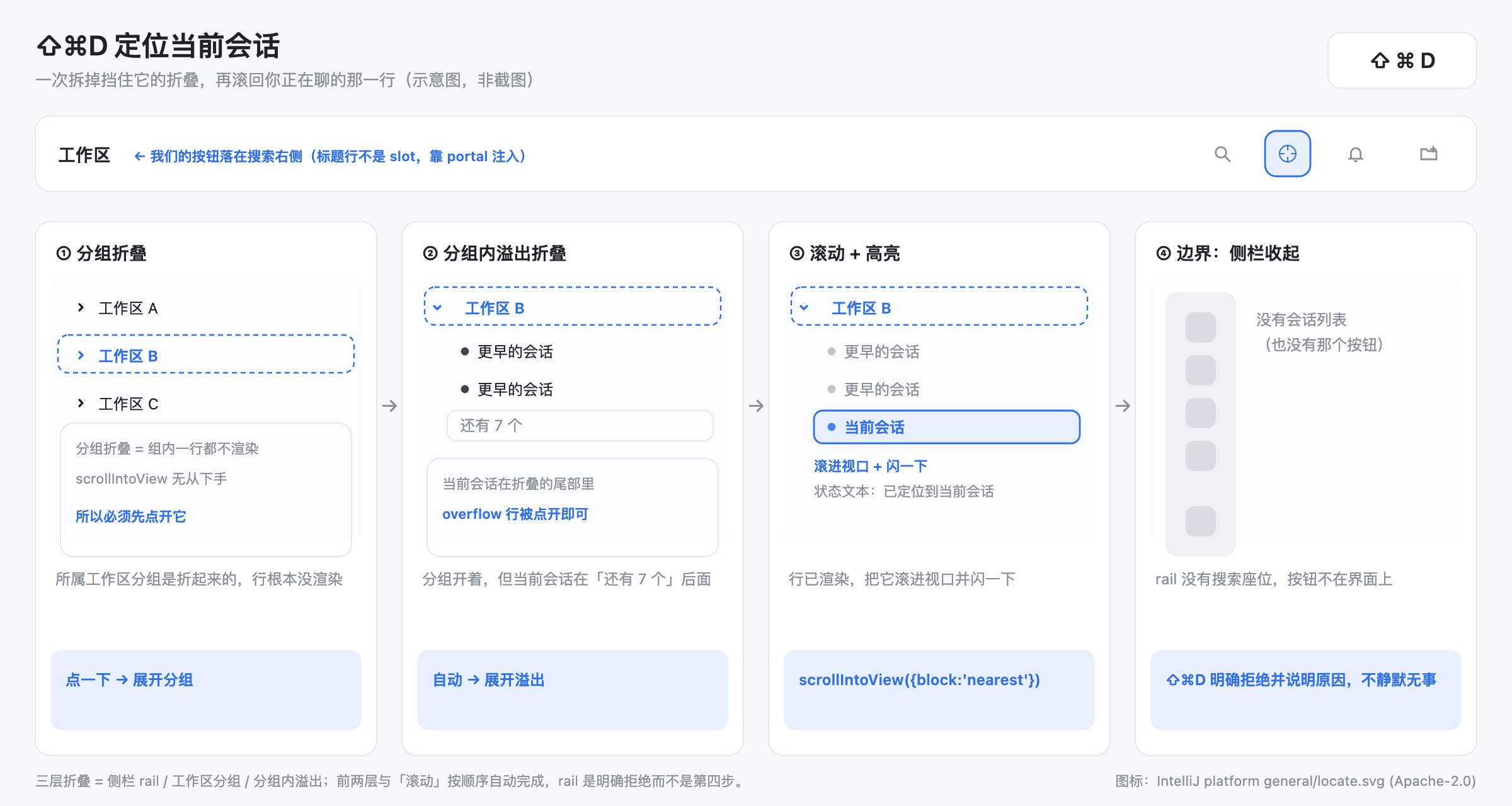Viewport: 1512px width, 806px height.
Task: Select first 更早的会话 row in panel ②
Action: coord(507,351)
